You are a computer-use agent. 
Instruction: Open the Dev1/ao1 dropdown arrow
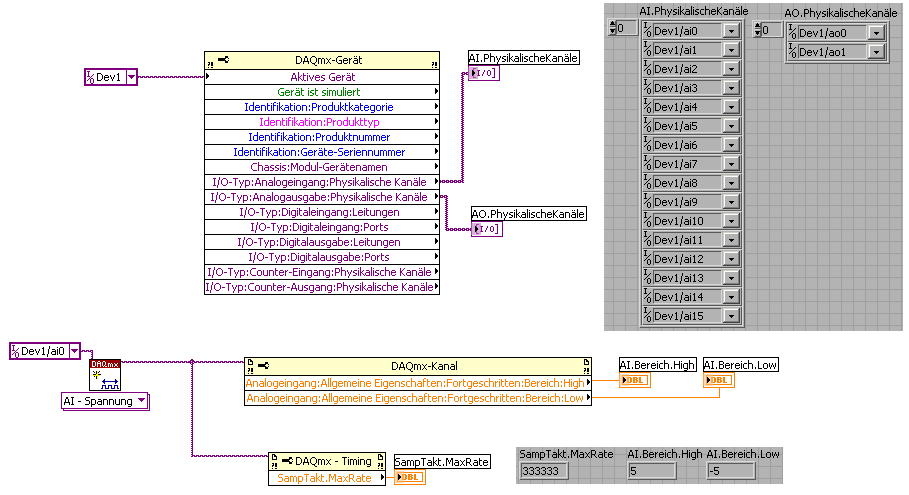coord(877,53)
